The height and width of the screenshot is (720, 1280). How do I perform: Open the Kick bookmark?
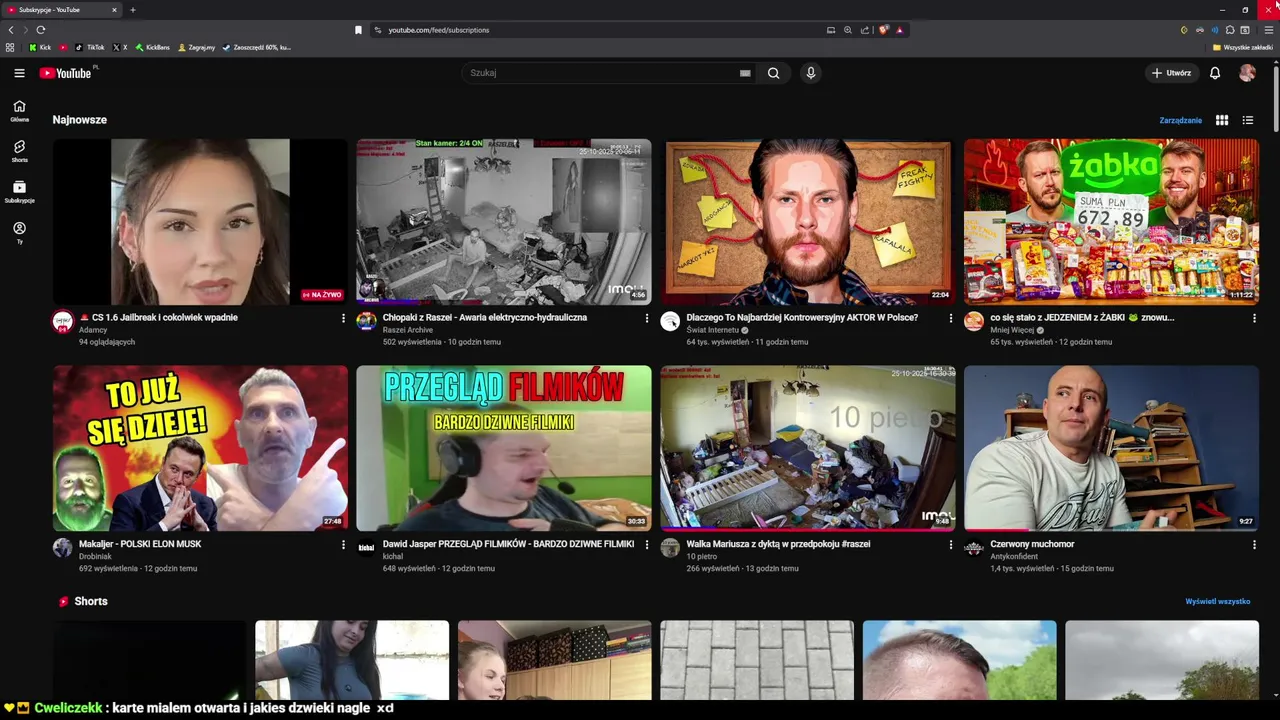40,47
